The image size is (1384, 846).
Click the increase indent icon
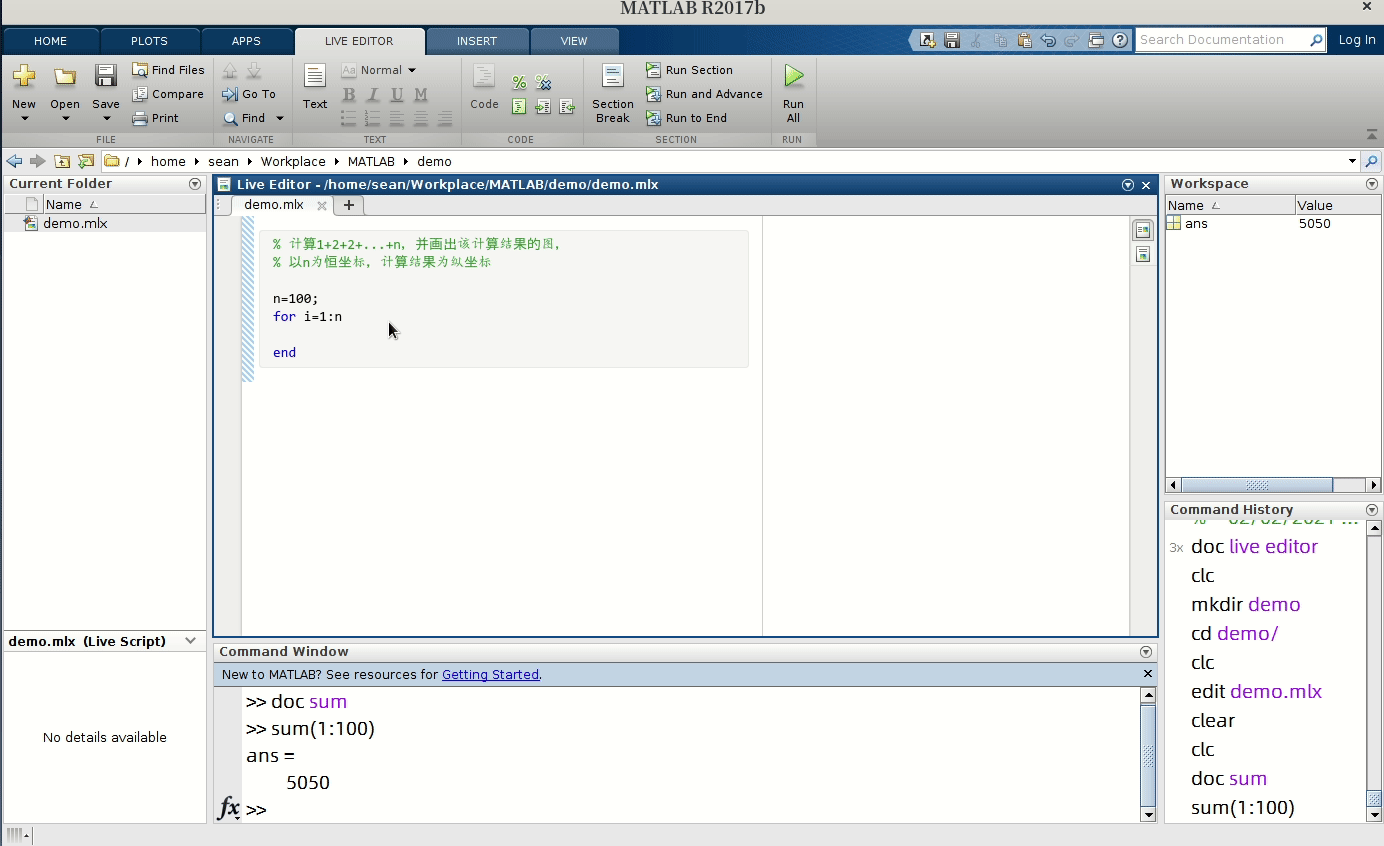coord(543,107)
